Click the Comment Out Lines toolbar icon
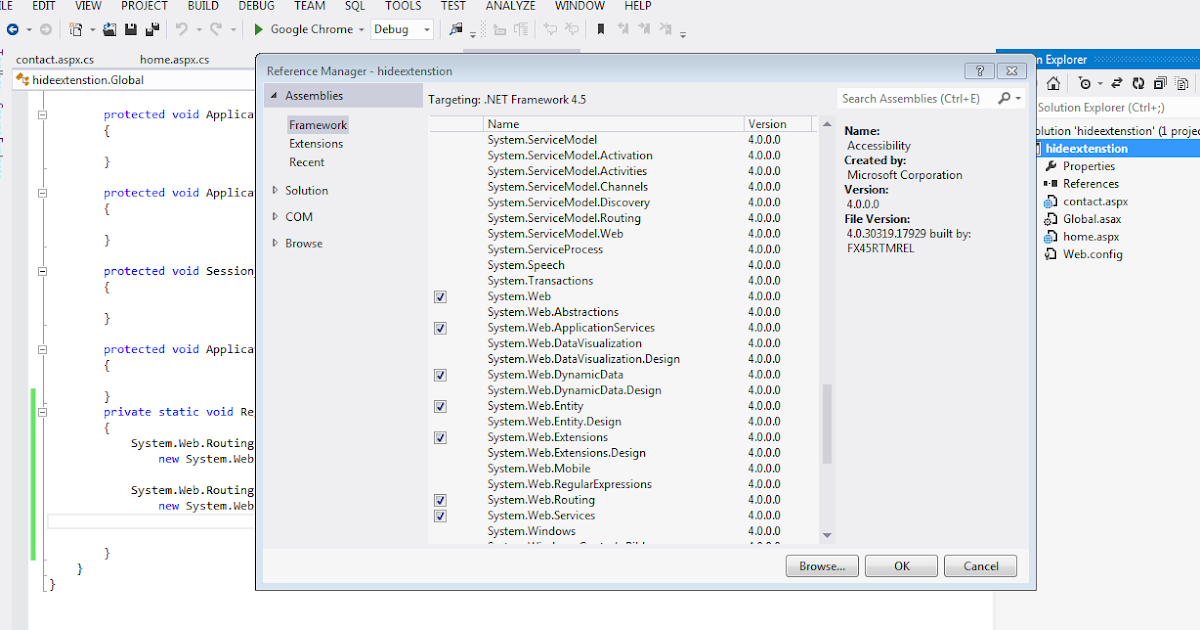1200x630 pixels. 550,30
